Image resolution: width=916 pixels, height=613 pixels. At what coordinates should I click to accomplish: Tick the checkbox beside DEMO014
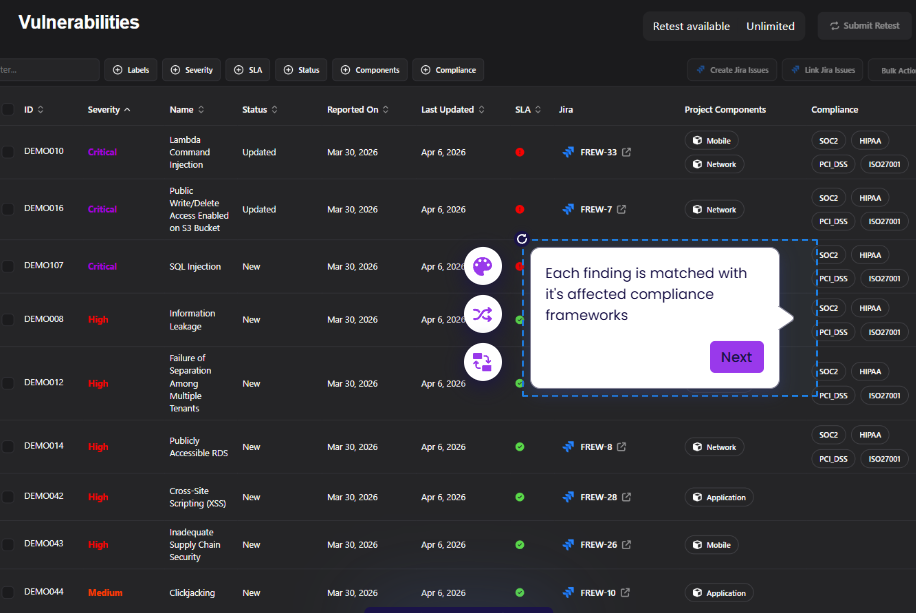[x=8, y=447]
